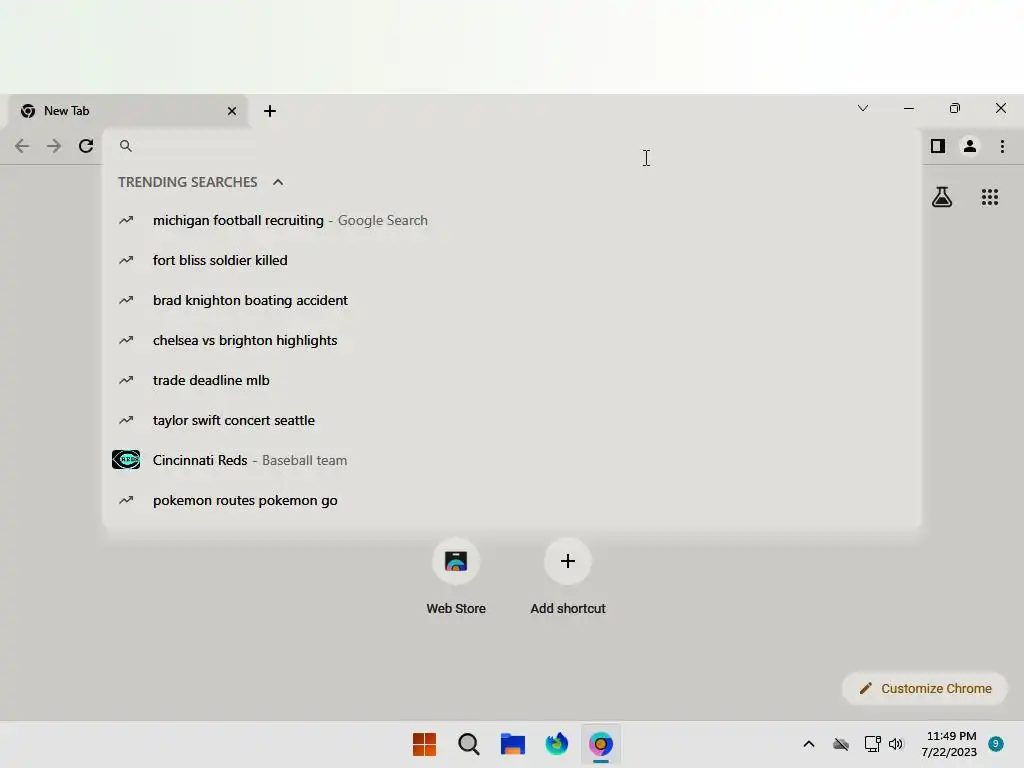The height and width of the screenshot is (768, 1024).
Task: Select michigan football recruiting suggestion
Action: click(x=511, y=221)
